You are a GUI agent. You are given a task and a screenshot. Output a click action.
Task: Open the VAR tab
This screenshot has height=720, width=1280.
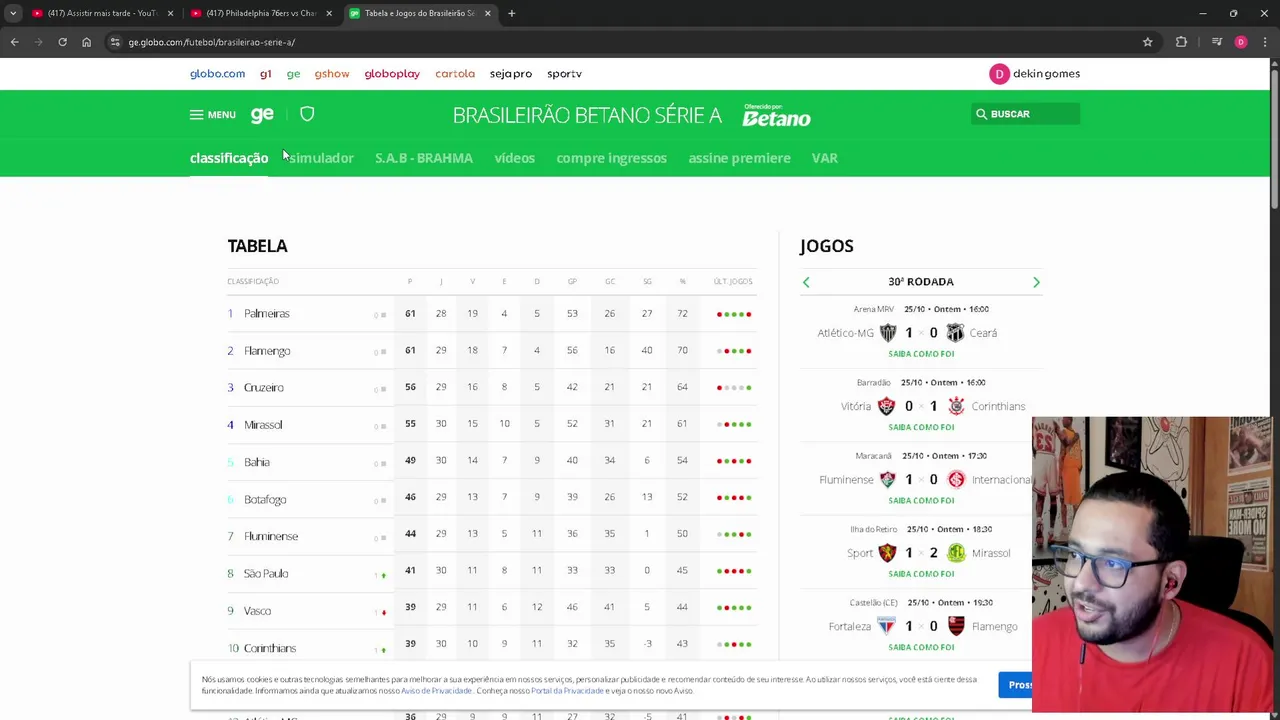(824, 158)
